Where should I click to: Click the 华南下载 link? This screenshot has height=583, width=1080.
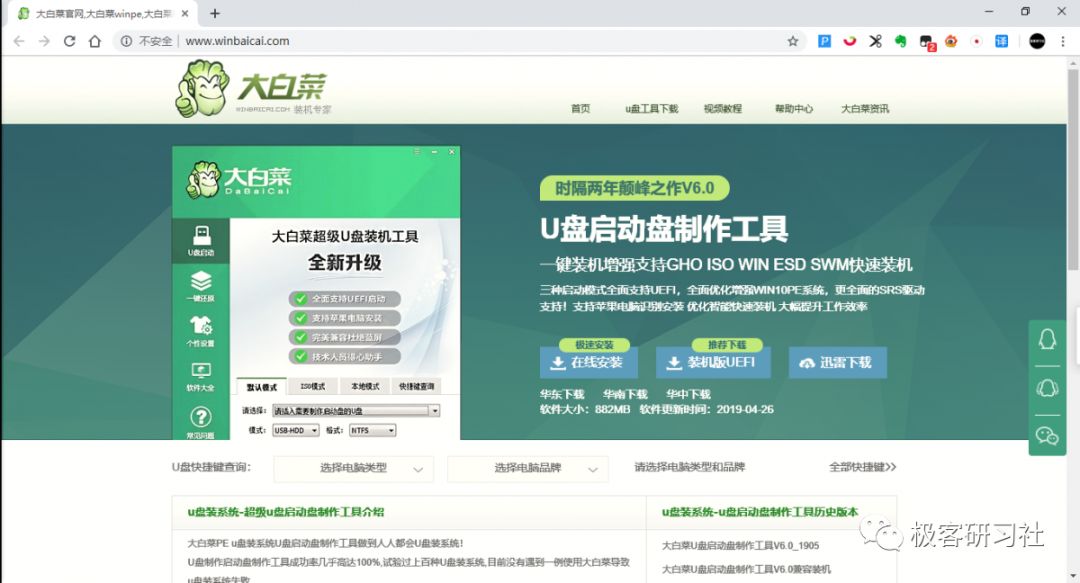(x=625, y=394)
